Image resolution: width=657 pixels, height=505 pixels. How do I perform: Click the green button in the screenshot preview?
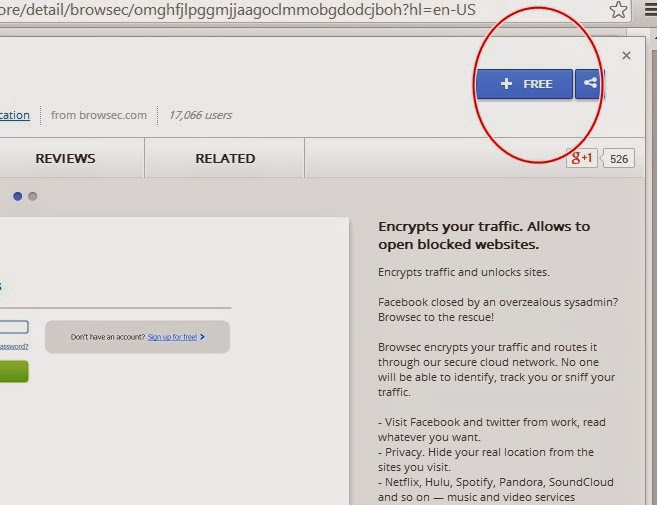pos(14,371)
